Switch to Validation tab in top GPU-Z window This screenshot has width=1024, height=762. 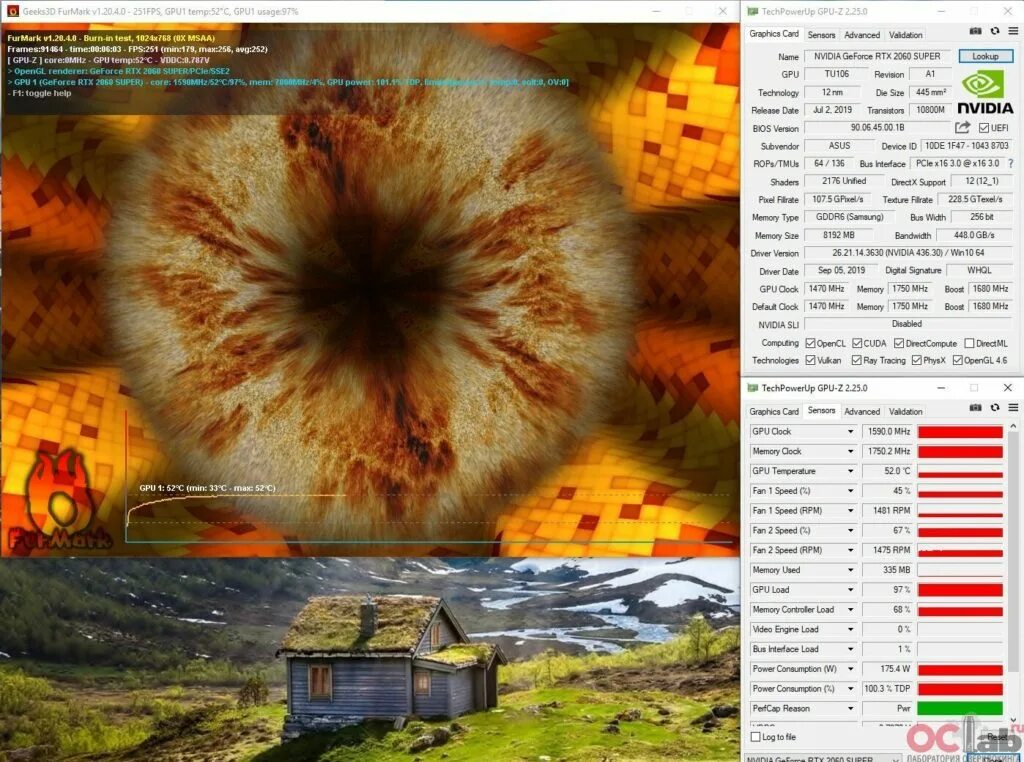pyautogui.click(x=906, y=35)
